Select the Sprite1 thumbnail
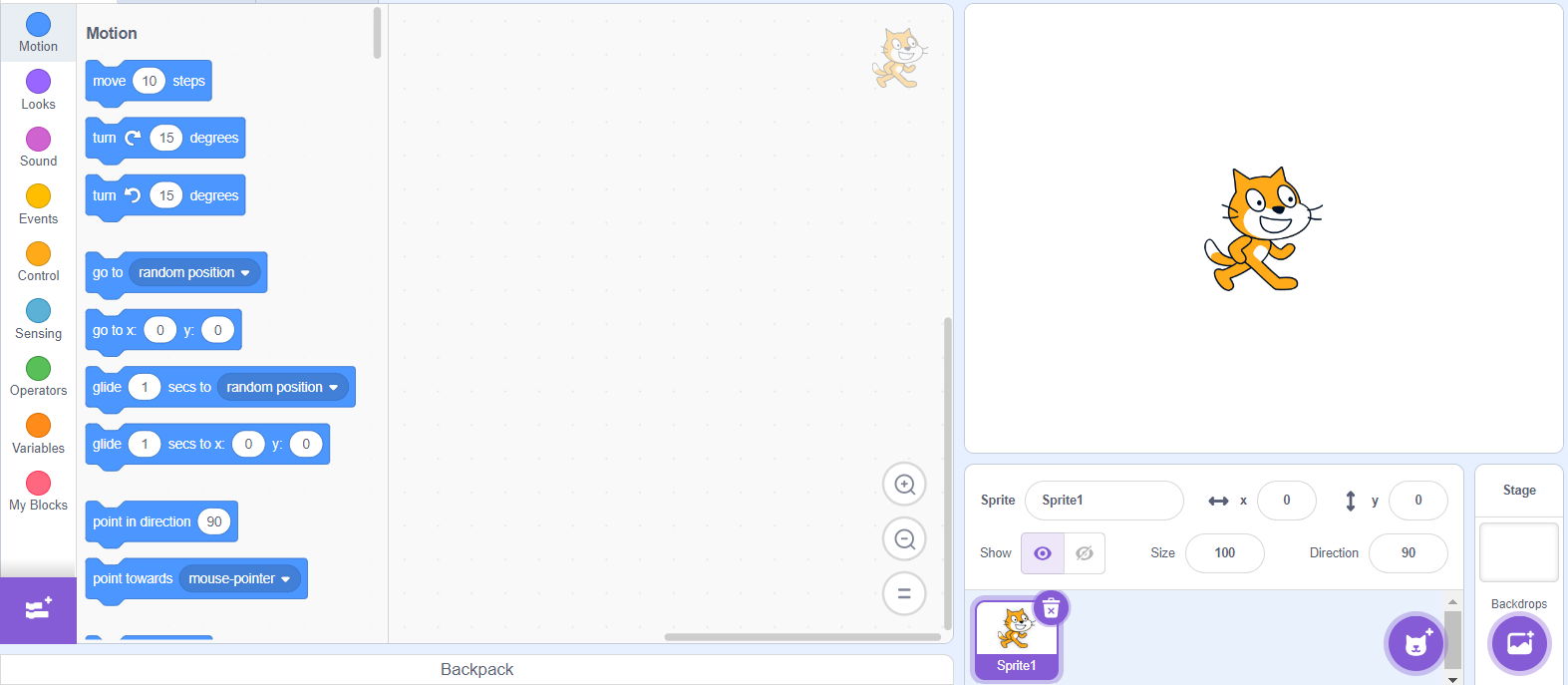Viewport: 1568px width, 685px height. pyautogui.click(x=1016, y=640)
